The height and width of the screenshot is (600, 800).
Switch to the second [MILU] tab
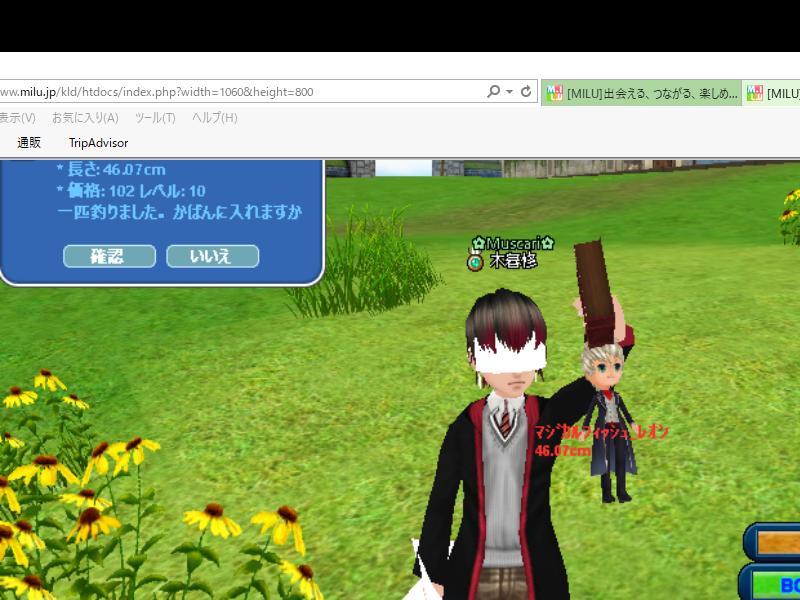coord(771,93)
